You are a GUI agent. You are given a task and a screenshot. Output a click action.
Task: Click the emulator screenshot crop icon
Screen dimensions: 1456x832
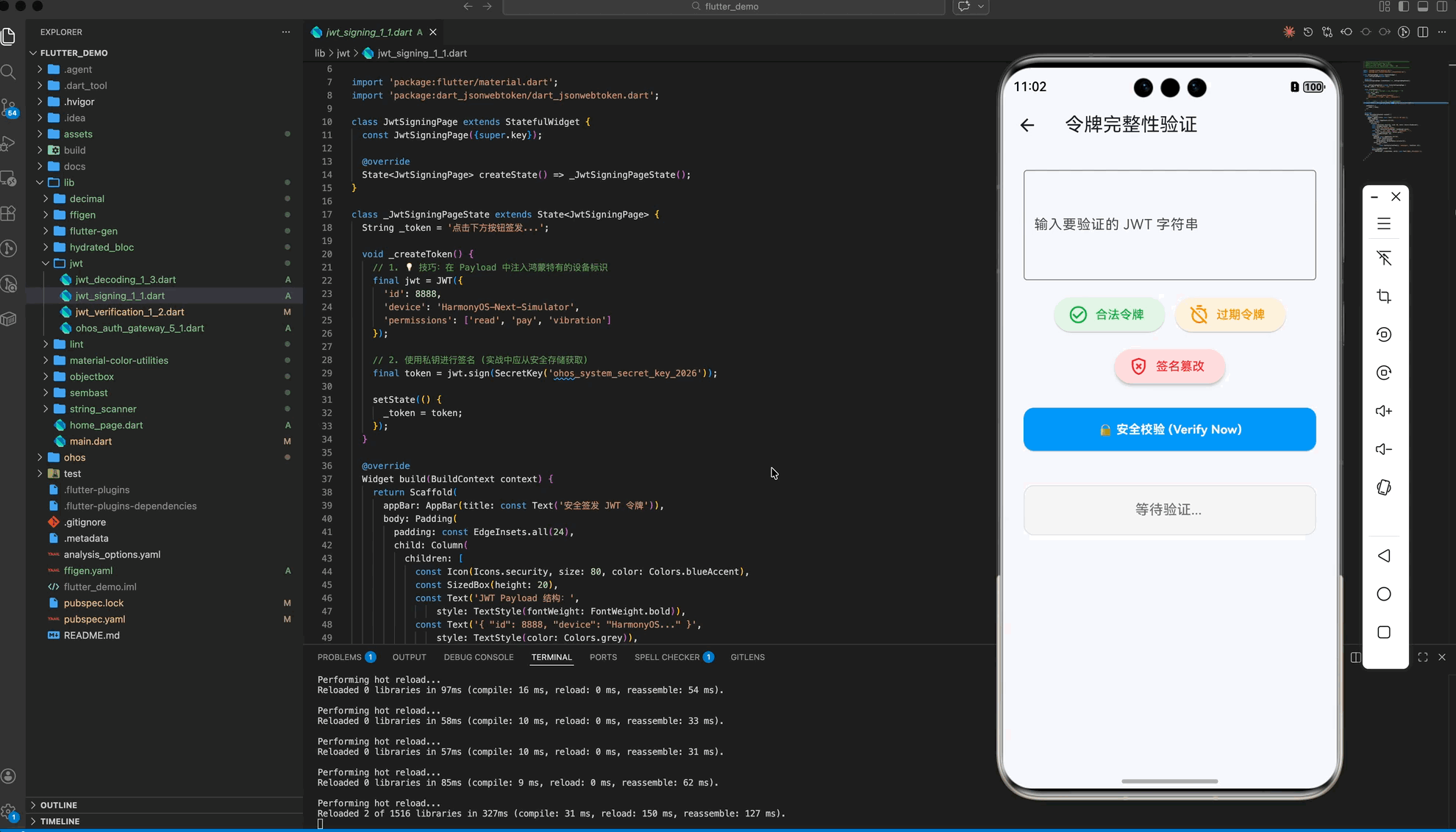[x=1384, y=296]
